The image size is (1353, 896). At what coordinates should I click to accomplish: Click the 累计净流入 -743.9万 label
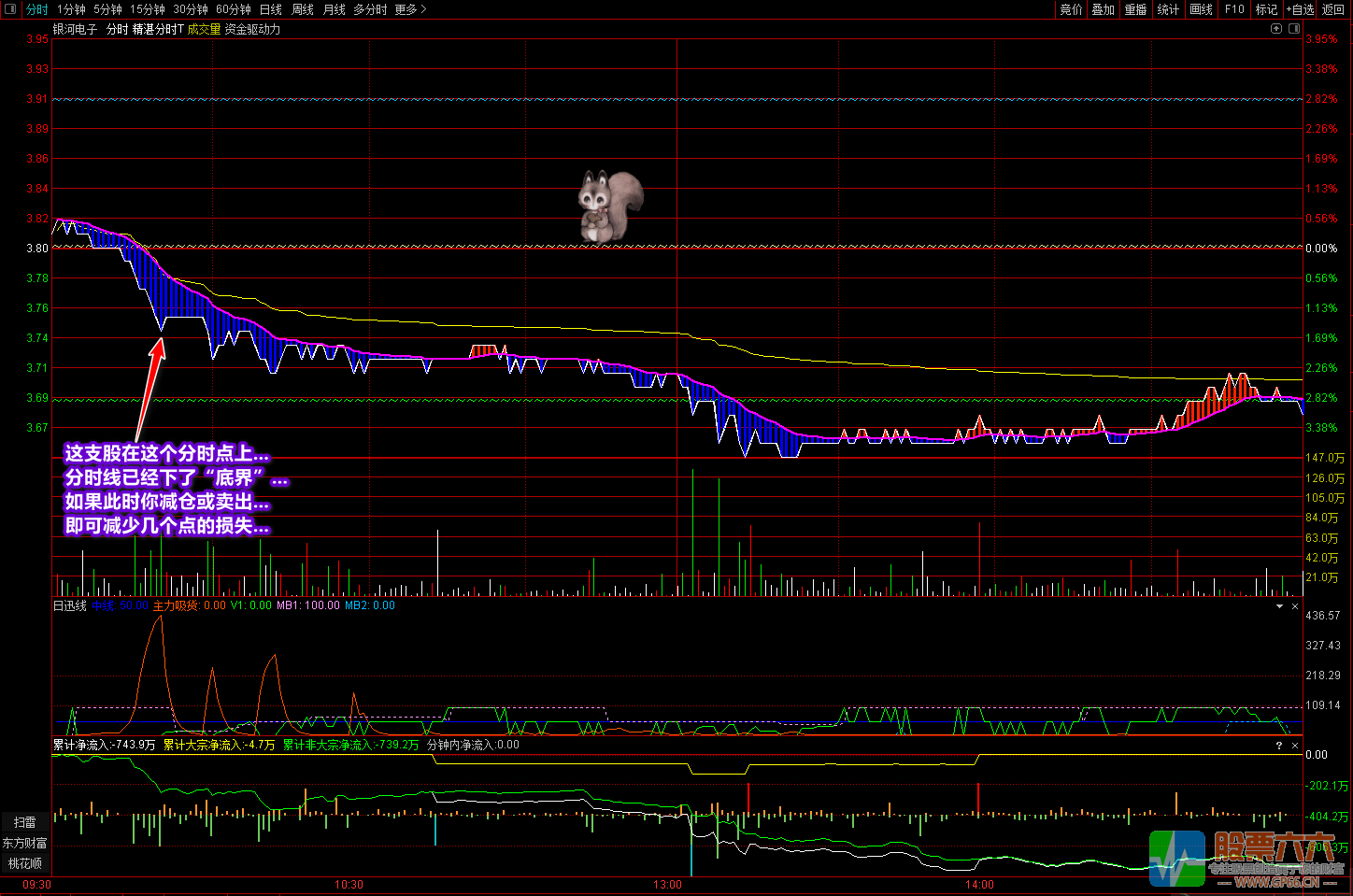[105, 745]
